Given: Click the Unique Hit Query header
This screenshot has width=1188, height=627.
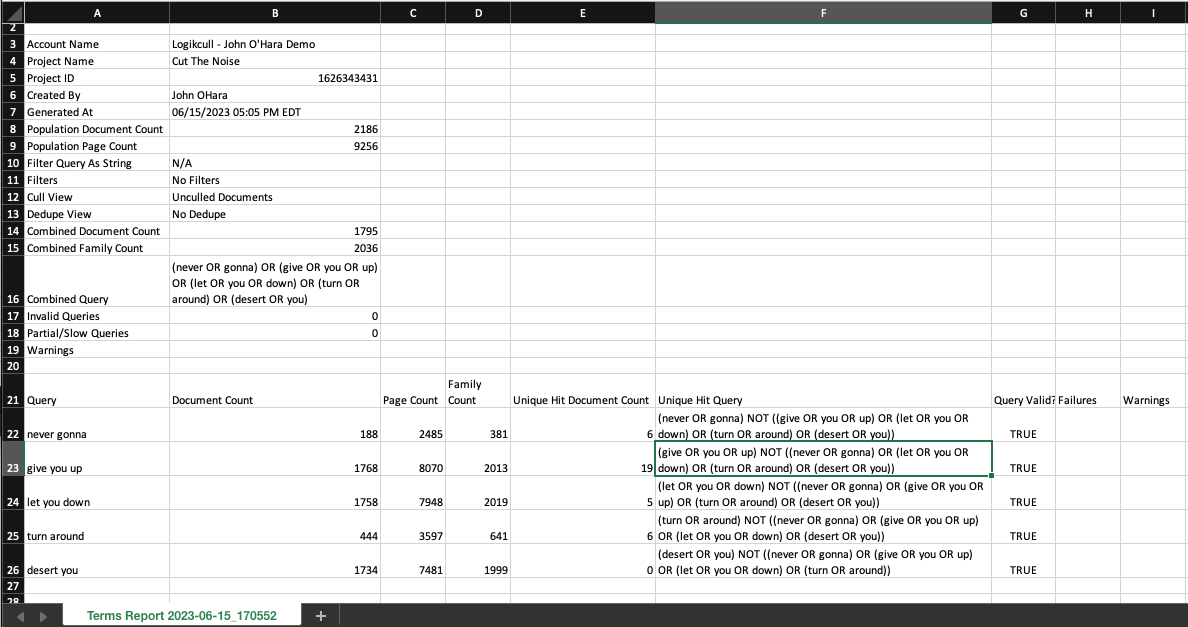Looking at the screenshot, I should (x=824, y=391).
